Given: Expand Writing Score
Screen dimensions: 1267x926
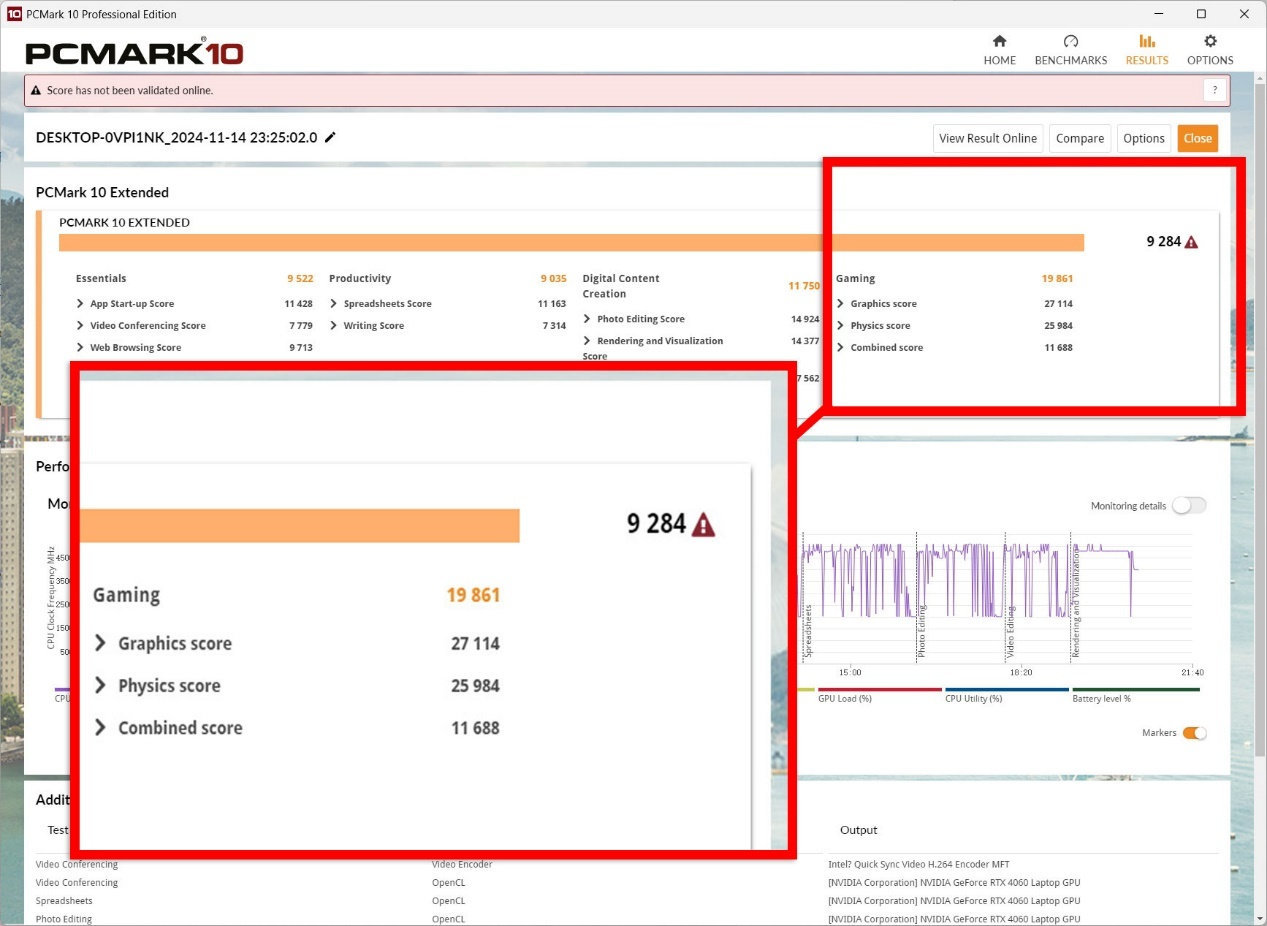Looking at the screenshot, I should pyautogui.click(x=333, y=325).
